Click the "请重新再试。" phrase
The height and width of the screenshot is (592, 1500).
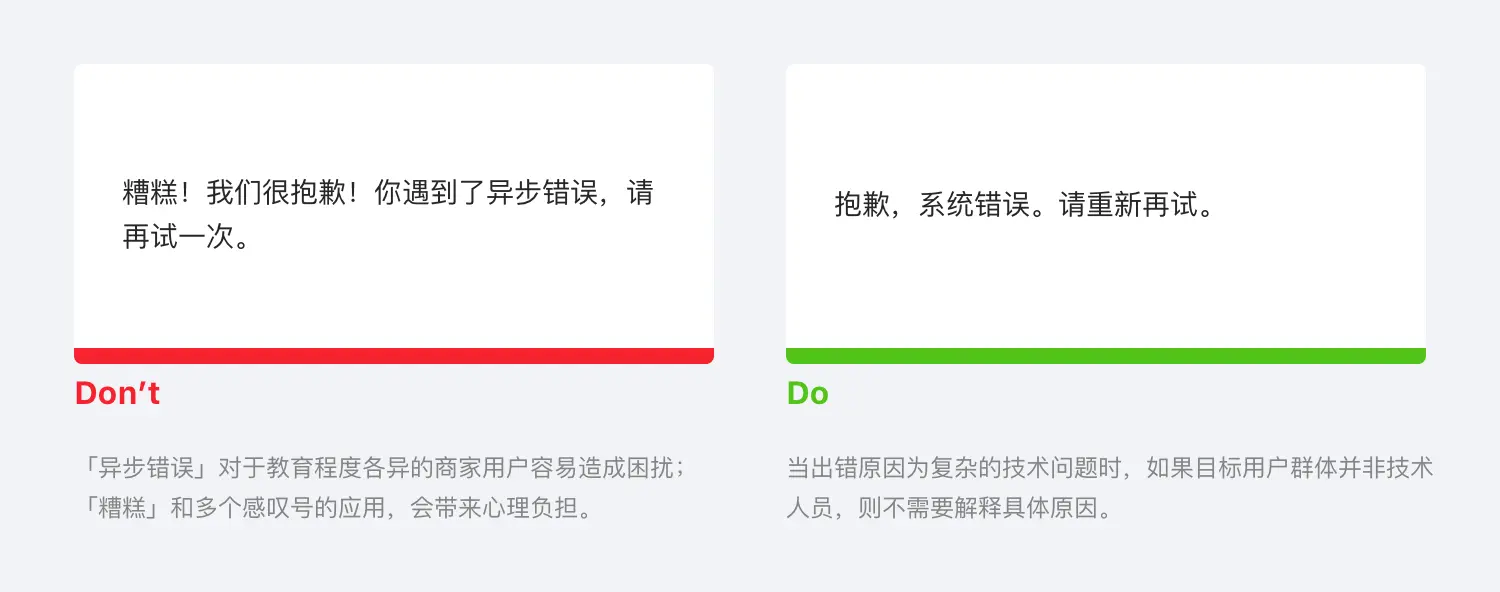tap(1137, 205)
